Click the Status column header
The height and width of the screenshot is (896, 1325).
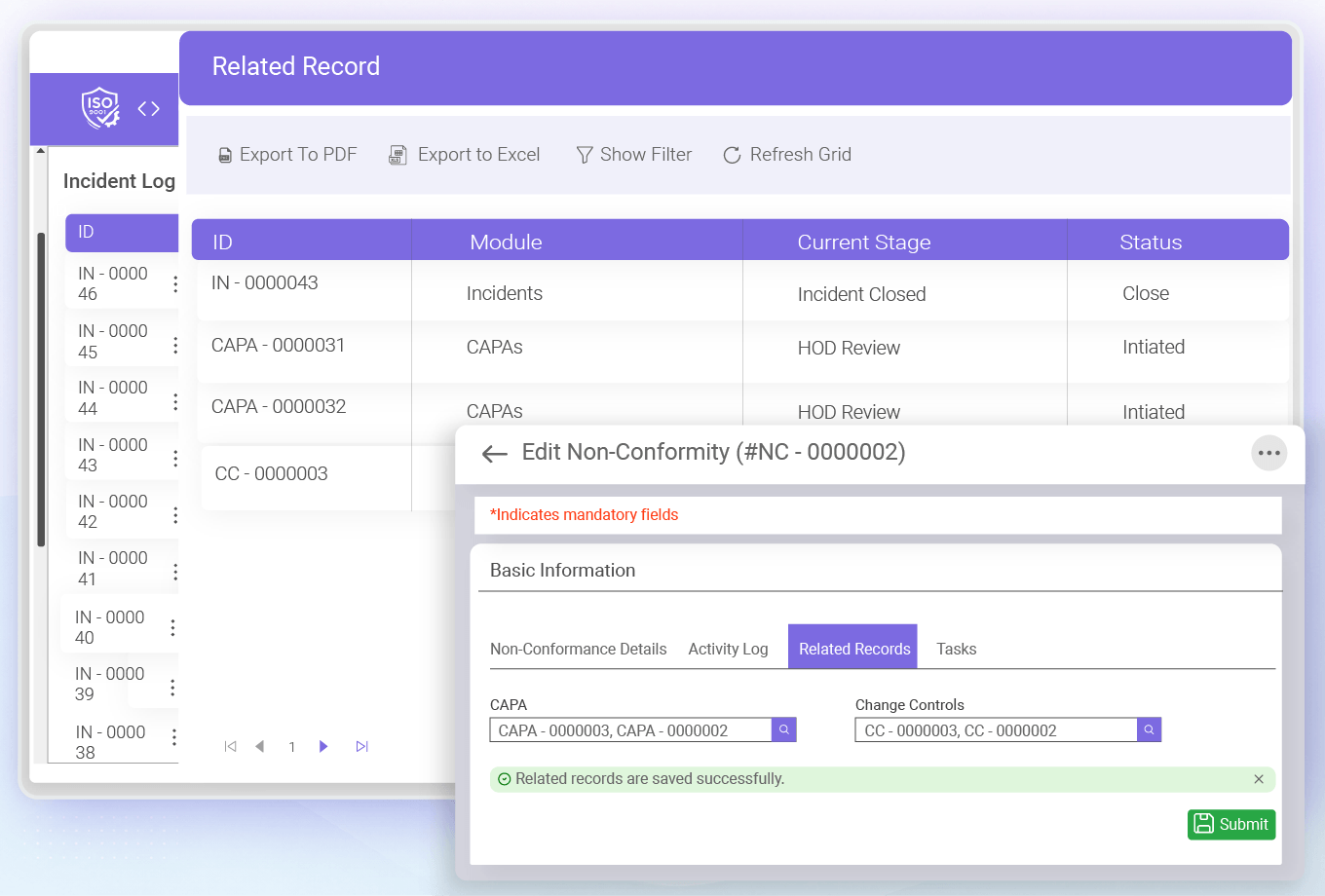click(1178, 241)
